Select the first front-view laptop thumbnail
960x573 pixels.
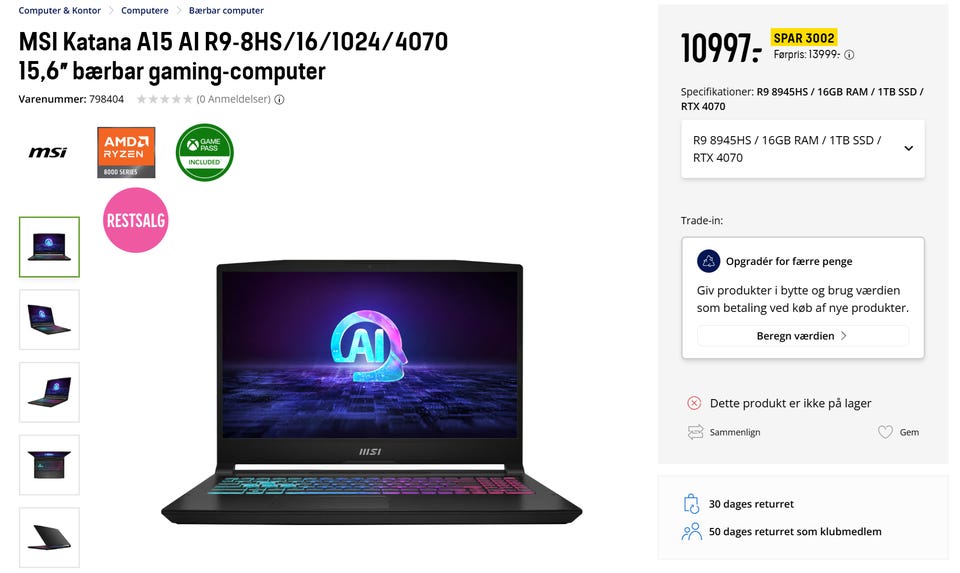pos(50,247)
